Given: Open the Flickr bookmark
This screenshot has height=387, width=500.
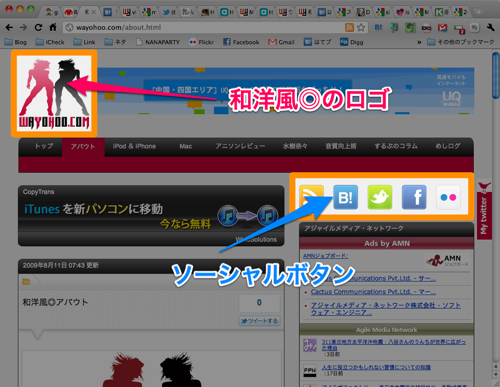Looking at the screenshot, I should 201,42.
